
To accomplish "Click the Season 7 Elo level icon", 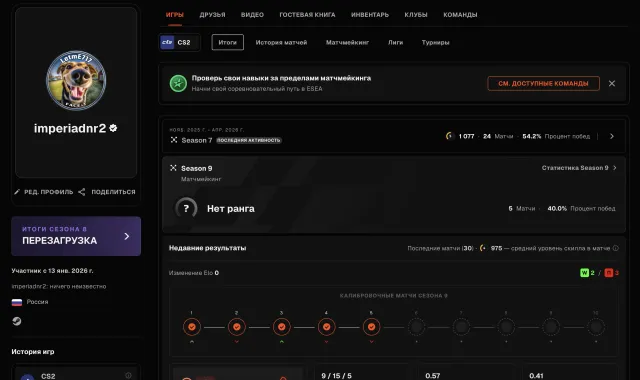I will click(x=449, y=136).
